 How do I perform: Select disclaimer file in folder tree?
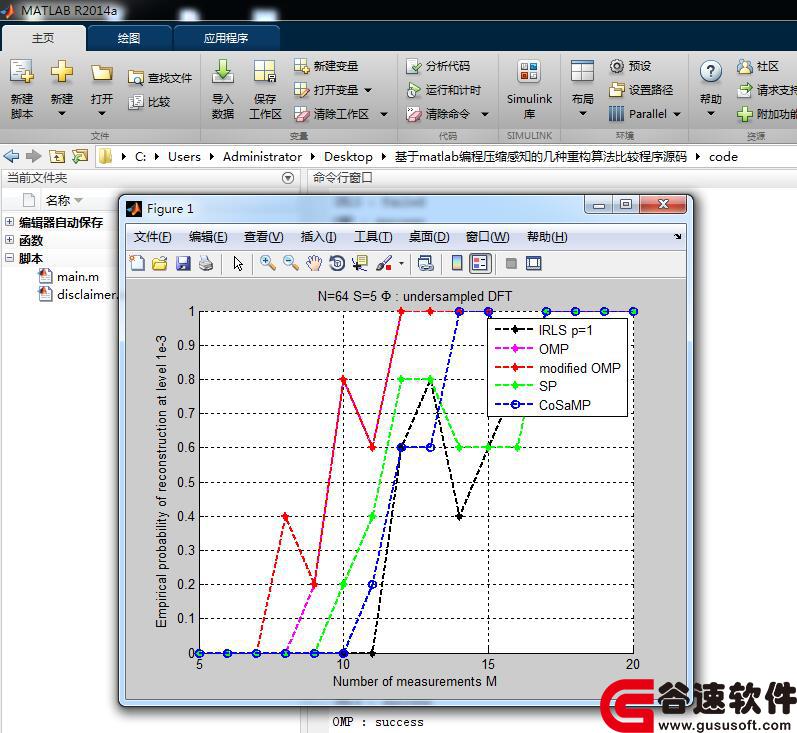pos(78,294)
